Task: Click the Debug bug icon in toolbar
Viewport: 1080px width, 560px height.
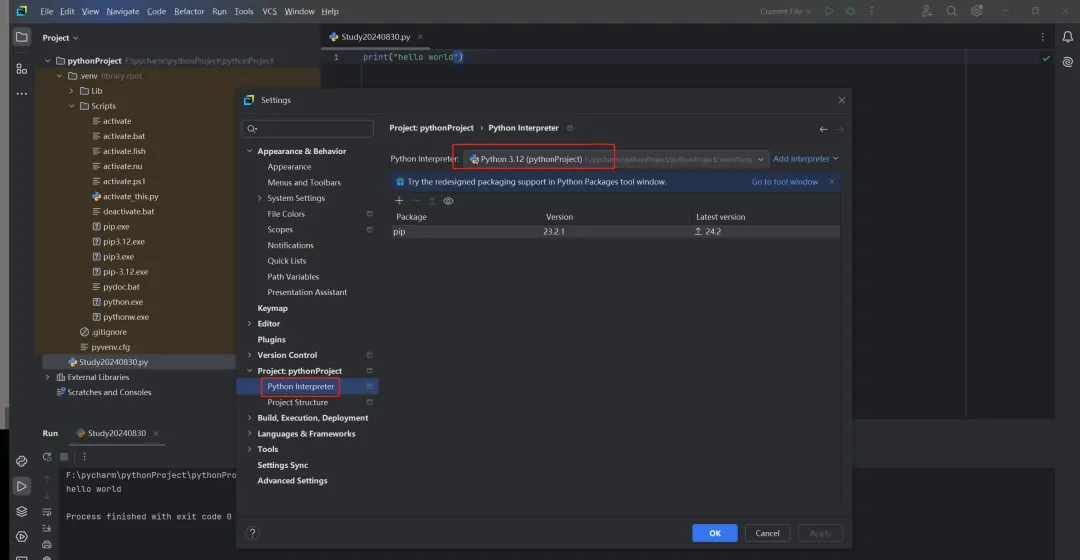Action: tap(850, 11)
